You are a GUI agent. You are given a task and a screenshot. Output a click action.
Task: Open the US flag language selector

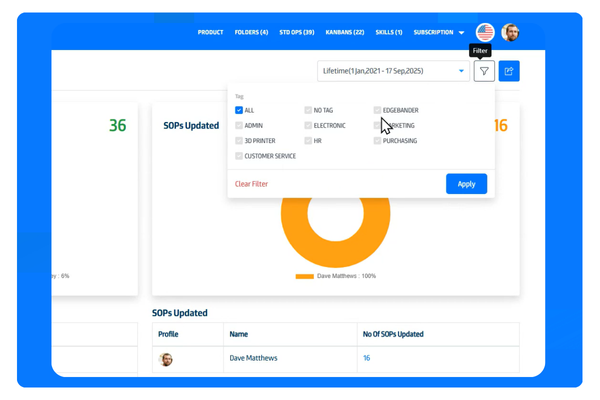[x=485, y=33]
